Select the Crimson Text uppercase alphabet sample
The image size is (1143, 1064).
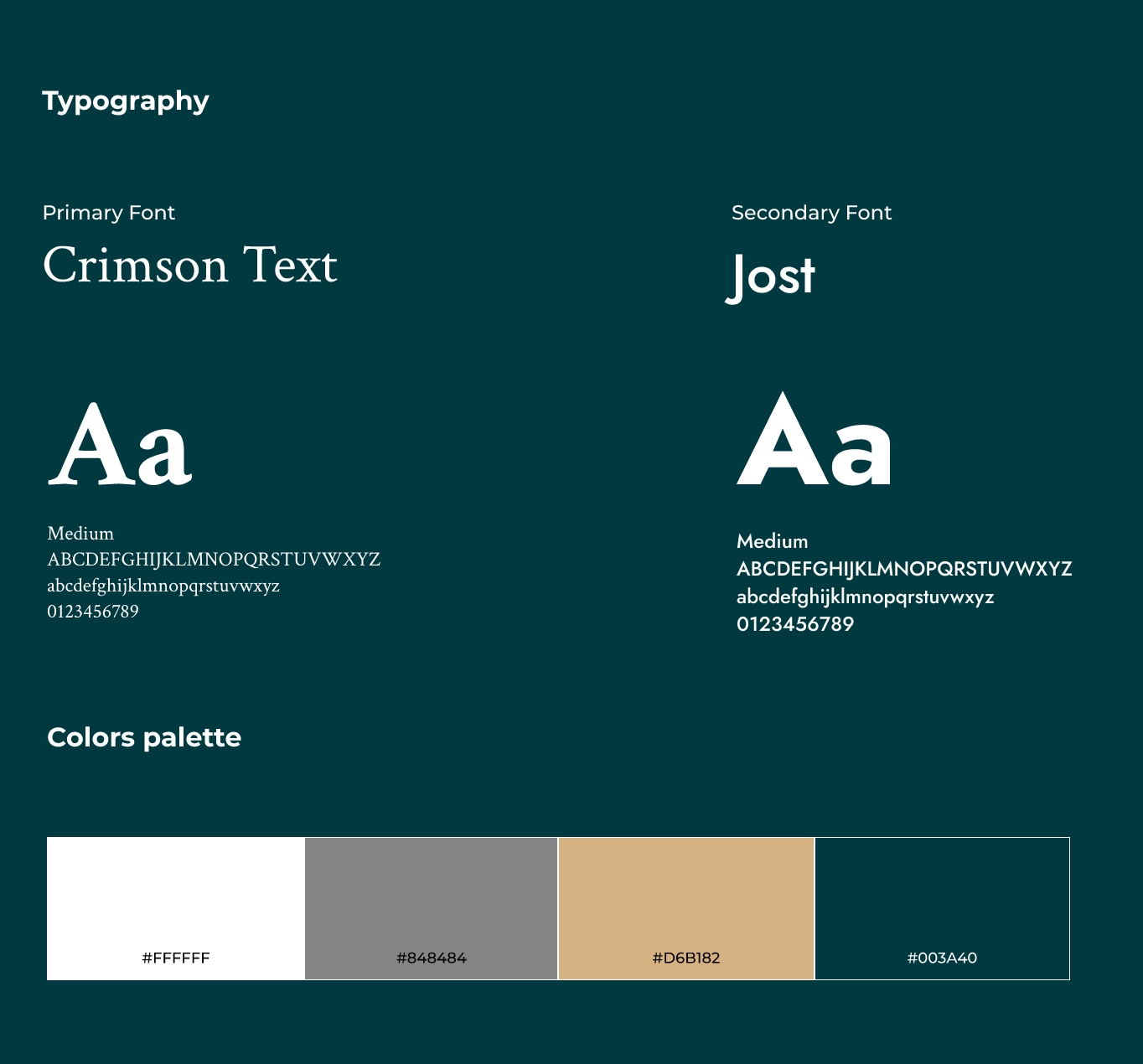[x=215, y=560]
